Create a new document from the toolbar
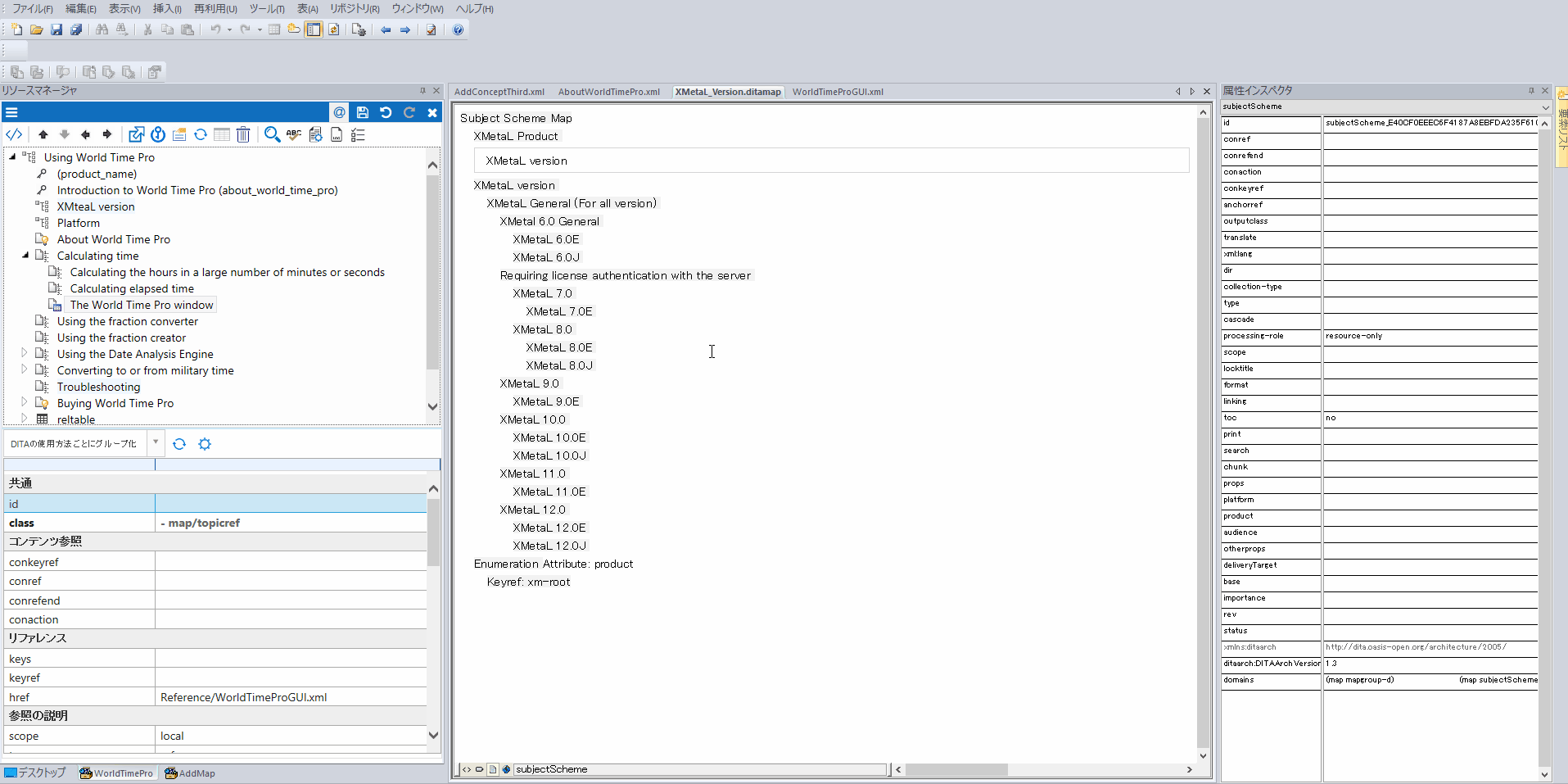1568x784 pixels. 16,29
